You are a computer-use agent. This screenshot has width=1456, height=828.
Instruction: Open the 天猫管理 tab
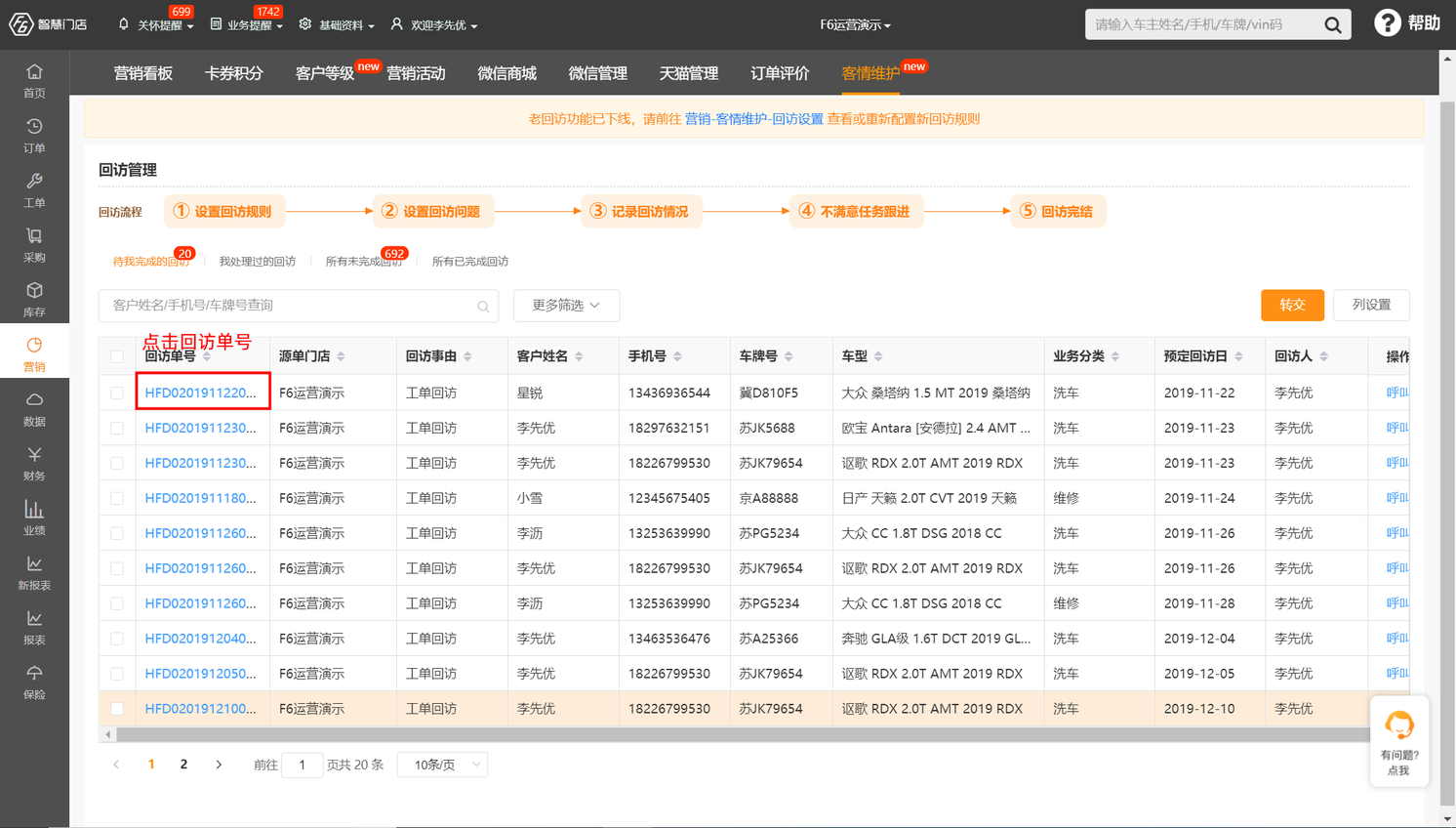pos(689,73)
